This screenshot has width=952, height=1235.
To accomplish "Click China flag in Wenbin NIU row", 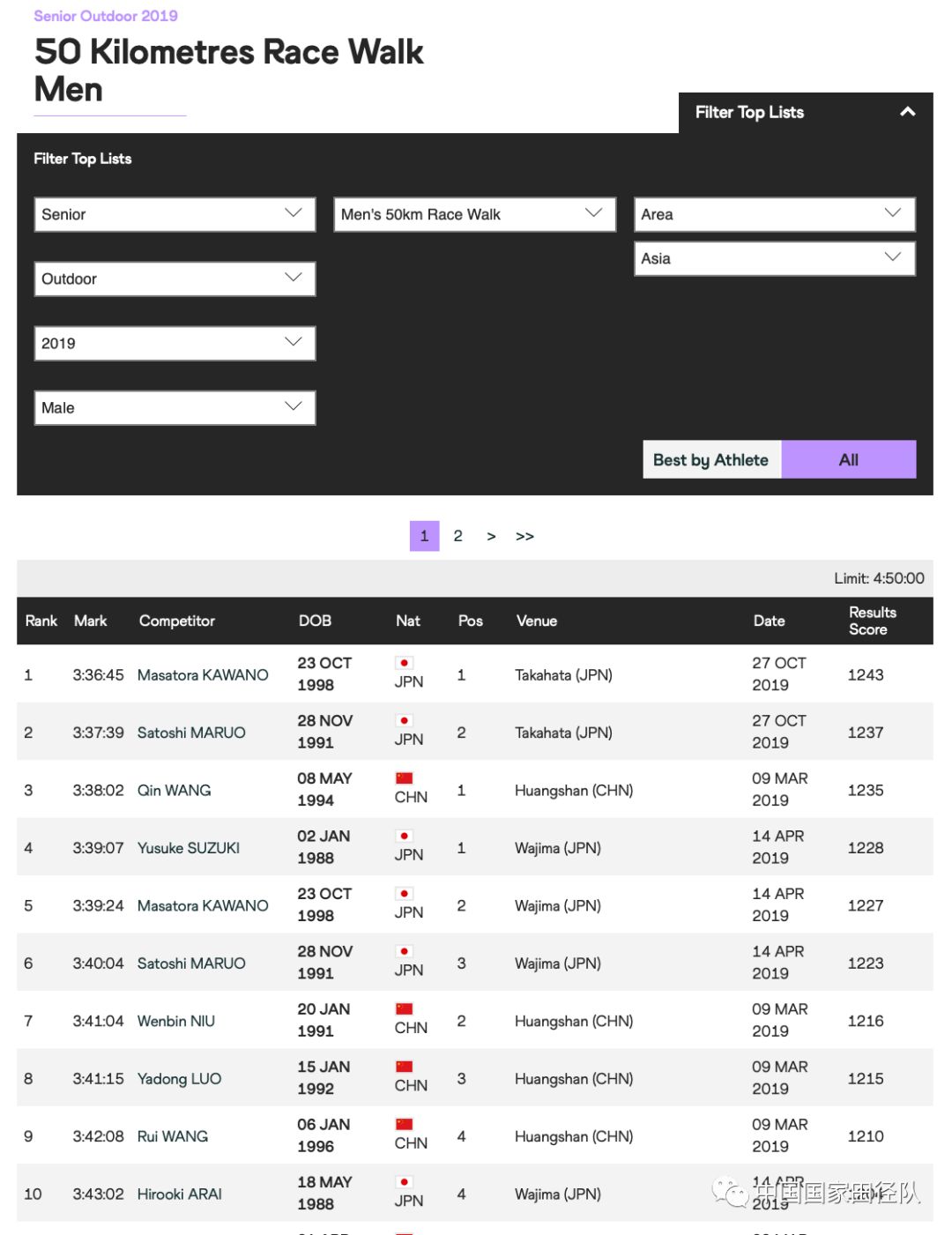I will (x=405, y=1009).
